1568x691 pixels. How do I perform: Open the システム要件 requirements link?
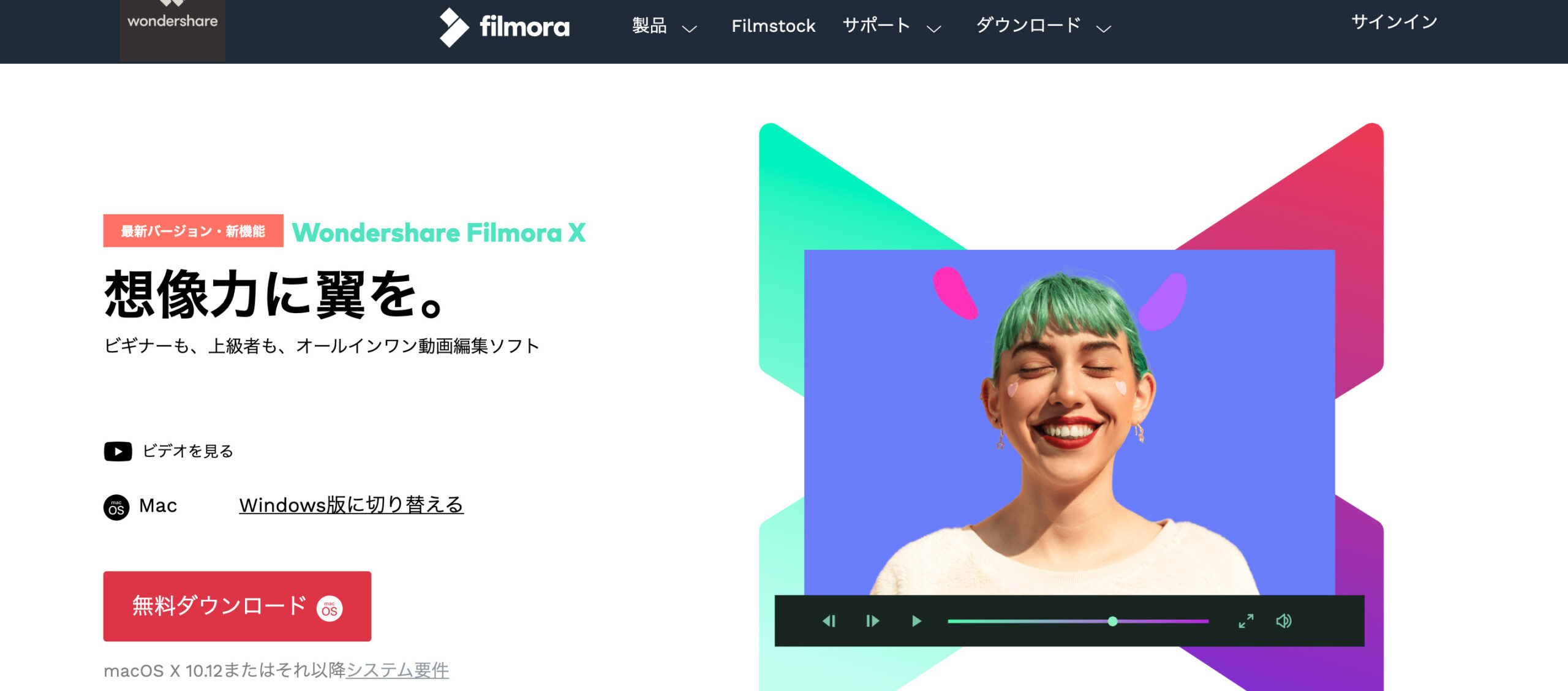click(x=398, y=670)
